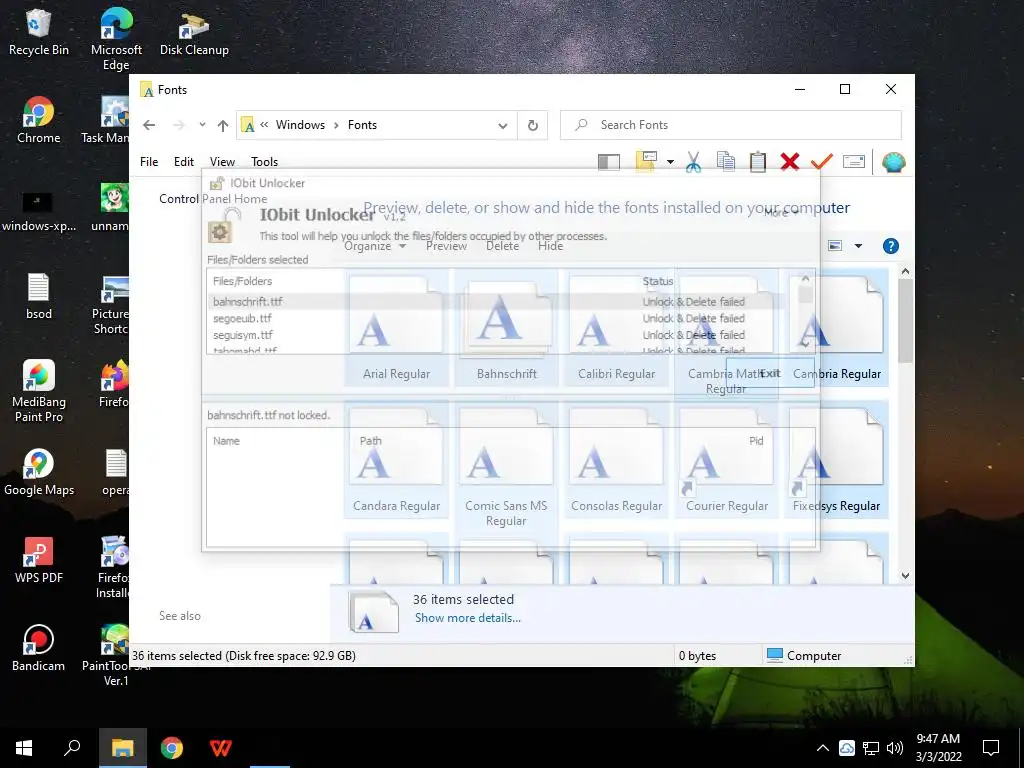The image size is (1024, 768).
Task: Click the segoeuib.ttf row in IObit Unlocker
Action: point(494,319)
